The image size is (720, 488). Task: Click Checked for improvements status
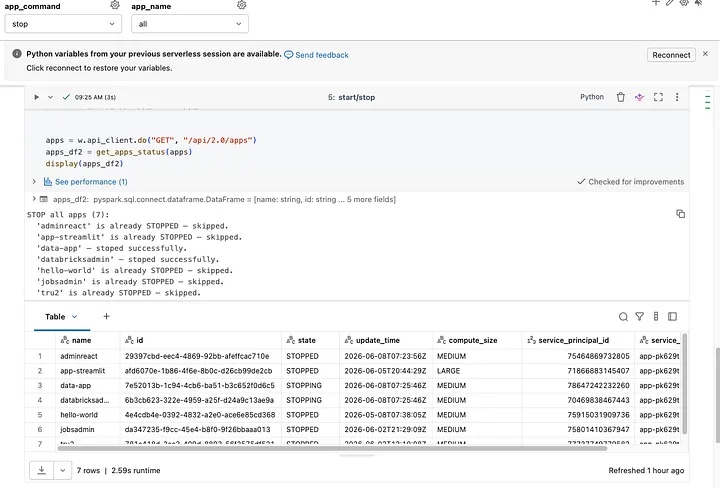point(630,182)
